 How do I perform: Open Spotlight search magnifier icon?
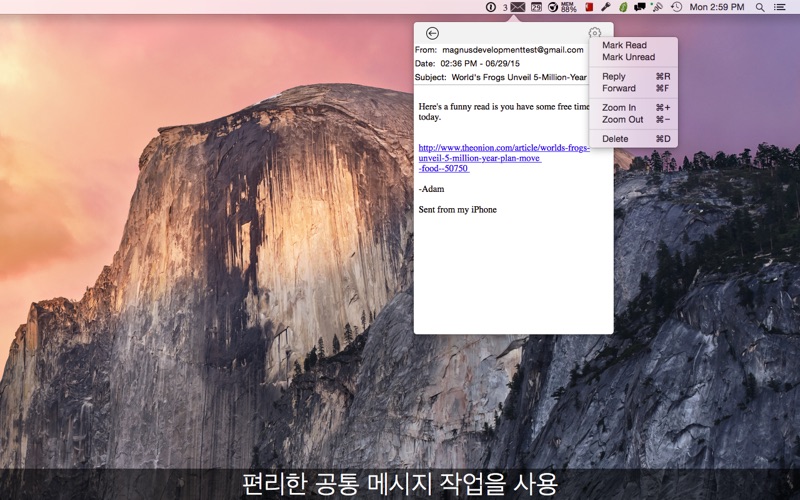pos(760,7)
